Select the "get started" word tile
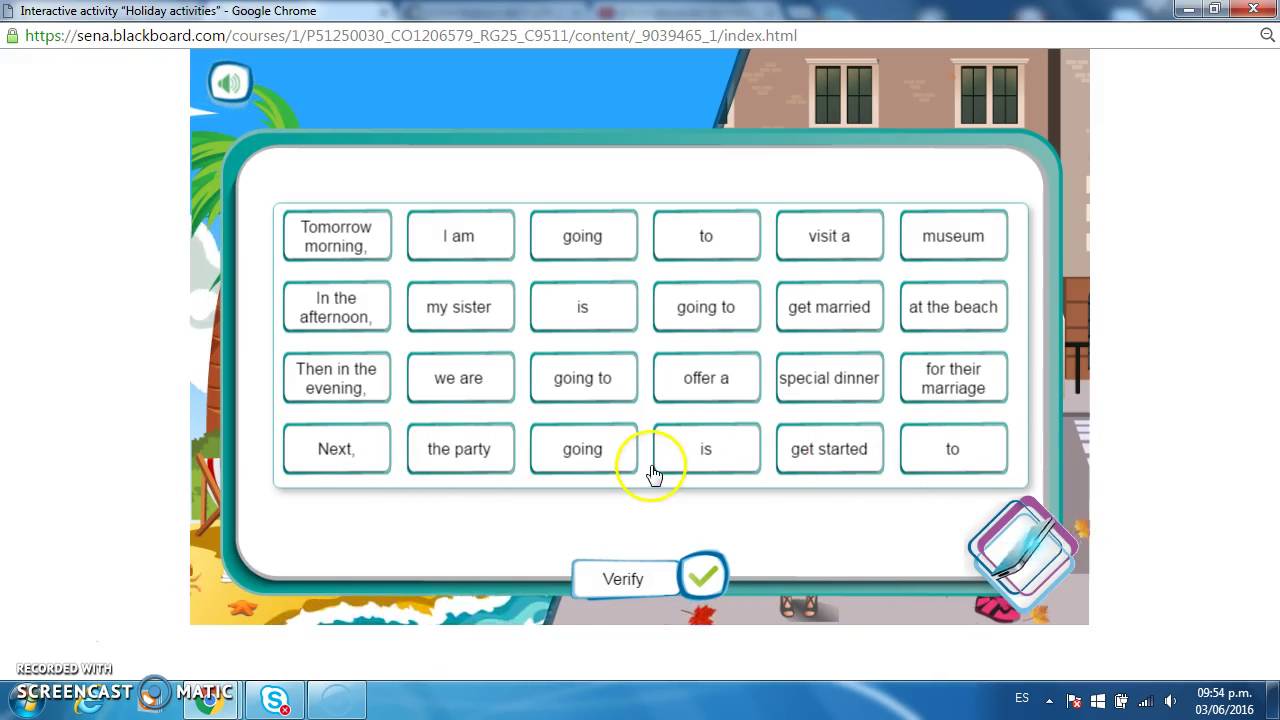This screenshot has height=720, width=1280. 830,449
